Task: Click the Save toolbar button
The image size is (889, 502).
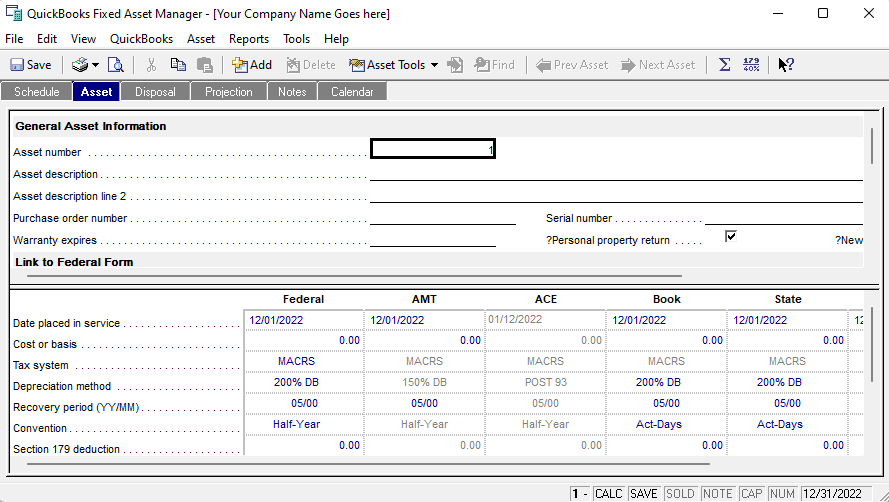Action: tap(31, 65)
